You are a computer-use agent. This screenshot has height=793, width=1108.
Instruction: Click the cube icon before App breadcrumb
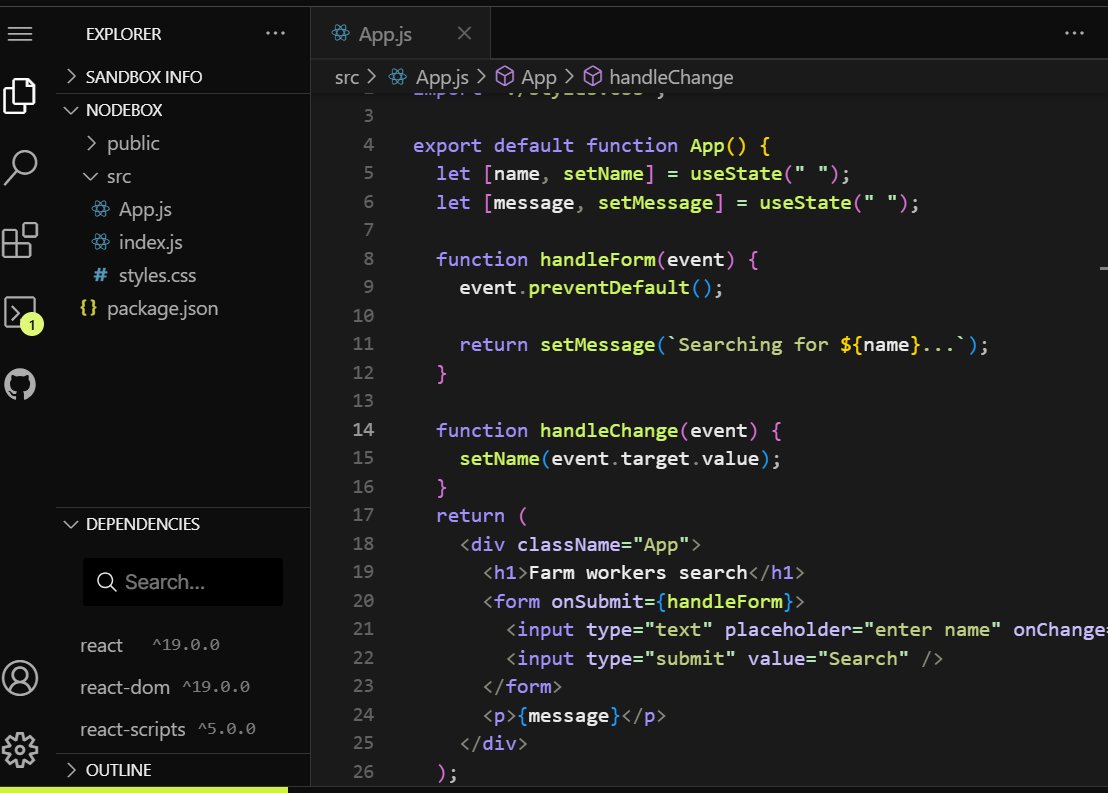click(x=505, y=76)
